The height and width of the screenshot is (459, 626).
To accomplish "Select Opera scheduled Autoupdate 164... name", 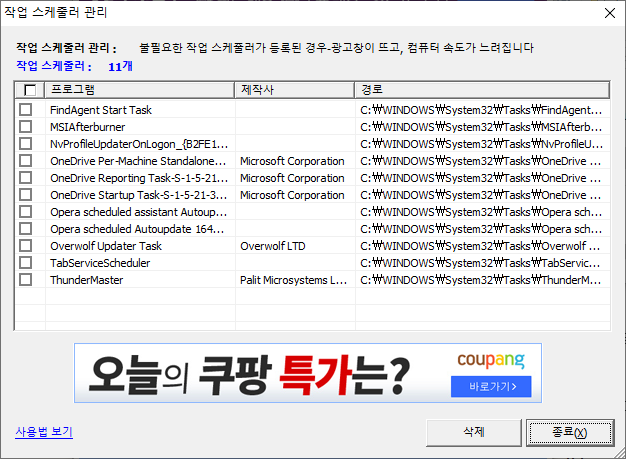I will (x=137, y=229).
